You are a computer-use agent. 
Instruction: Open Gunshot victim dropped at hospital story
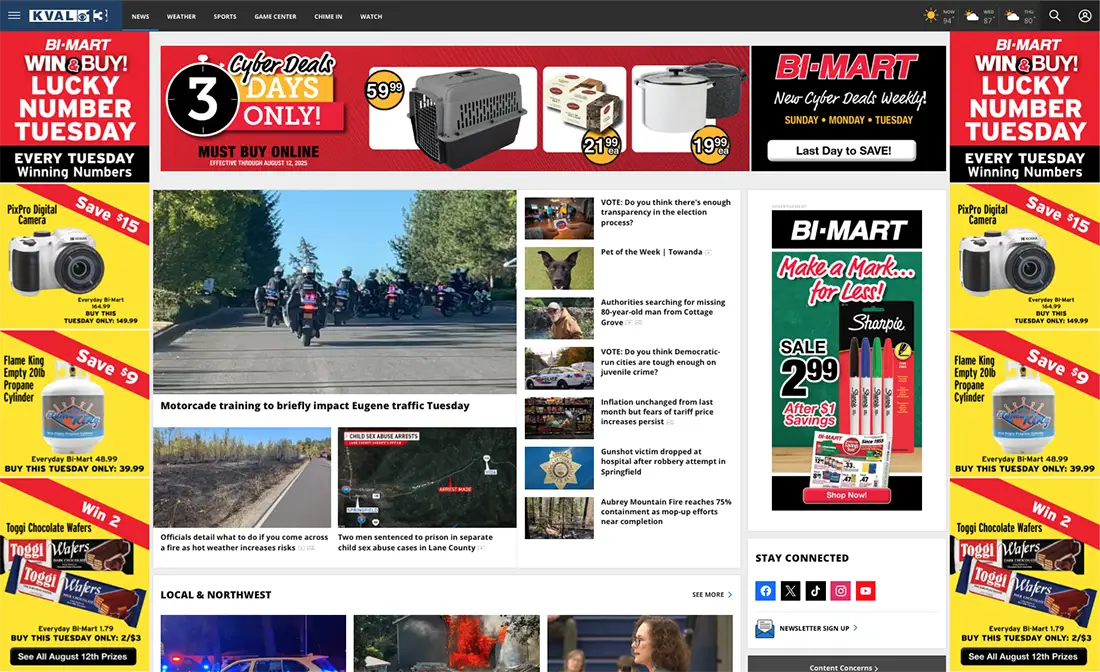click(x=663, y=462)
